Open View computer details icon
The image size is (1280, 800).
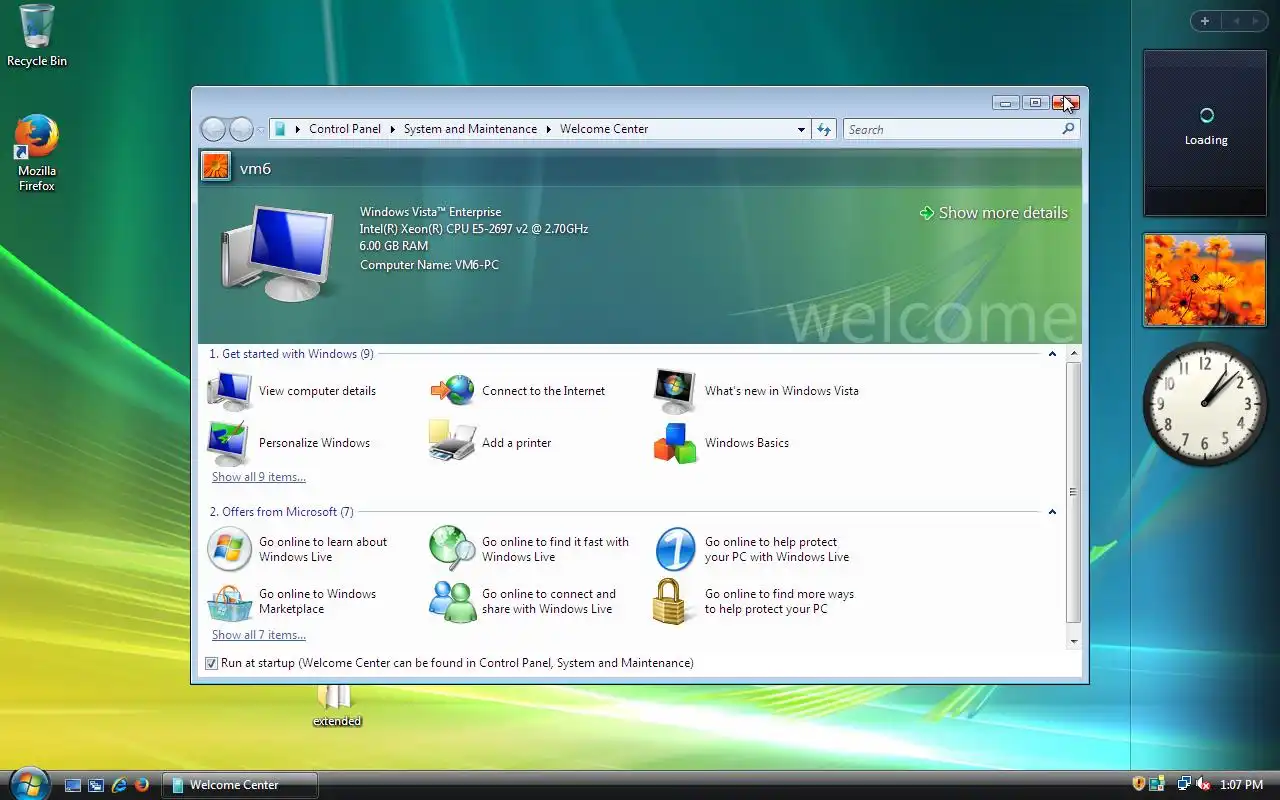tap(230, 391)
